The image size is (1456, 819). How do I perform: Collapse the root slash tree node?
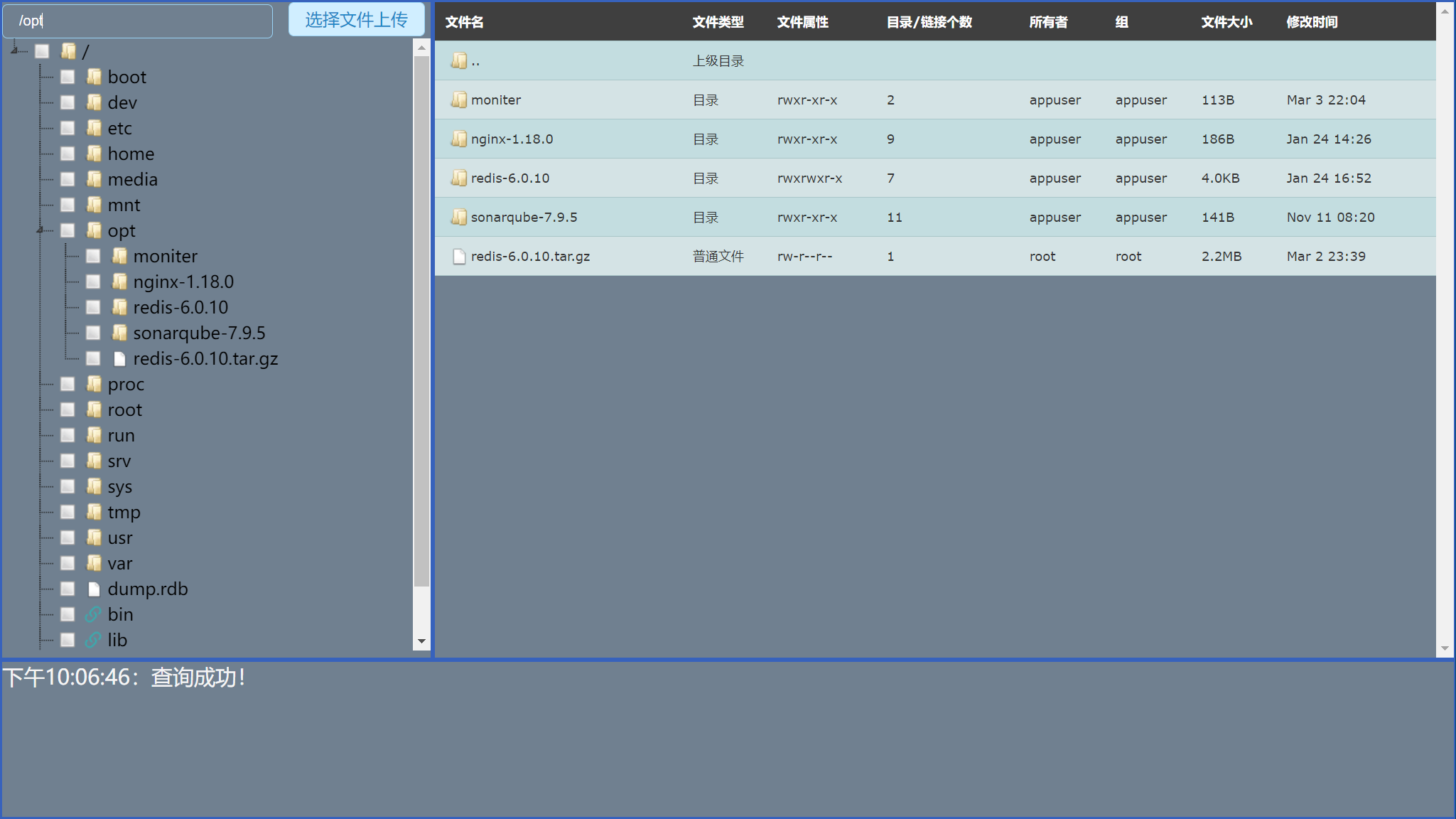point(15,50)
